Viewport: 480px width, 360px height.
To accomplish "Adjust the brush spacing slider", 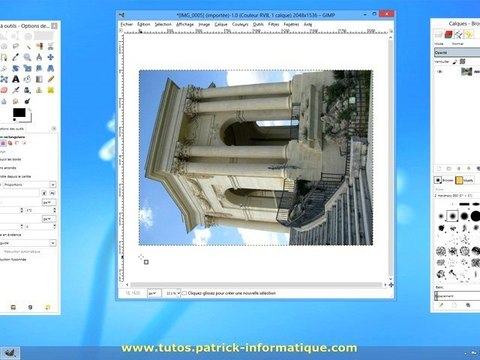I will pos(457,296).
